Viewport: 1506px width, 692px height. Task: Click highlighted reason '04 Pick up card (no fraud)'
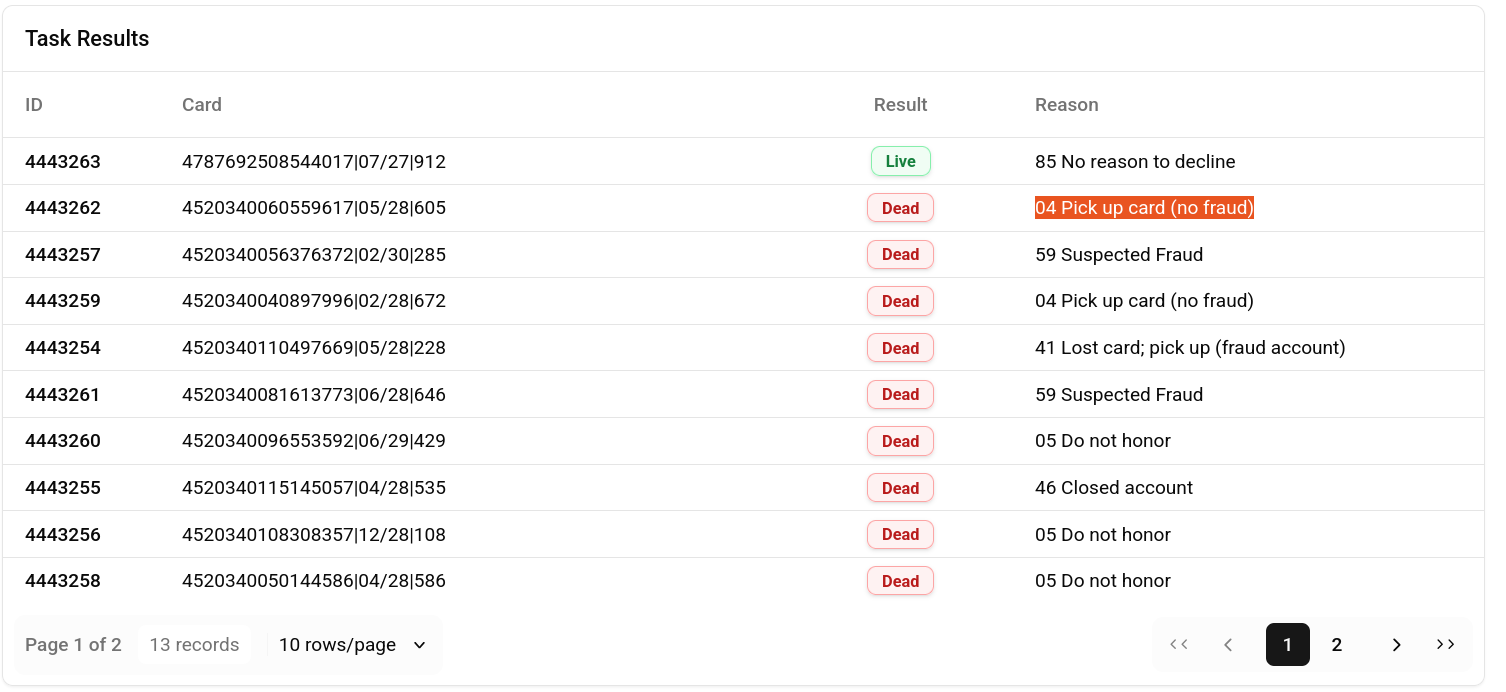pos(1144,208)
